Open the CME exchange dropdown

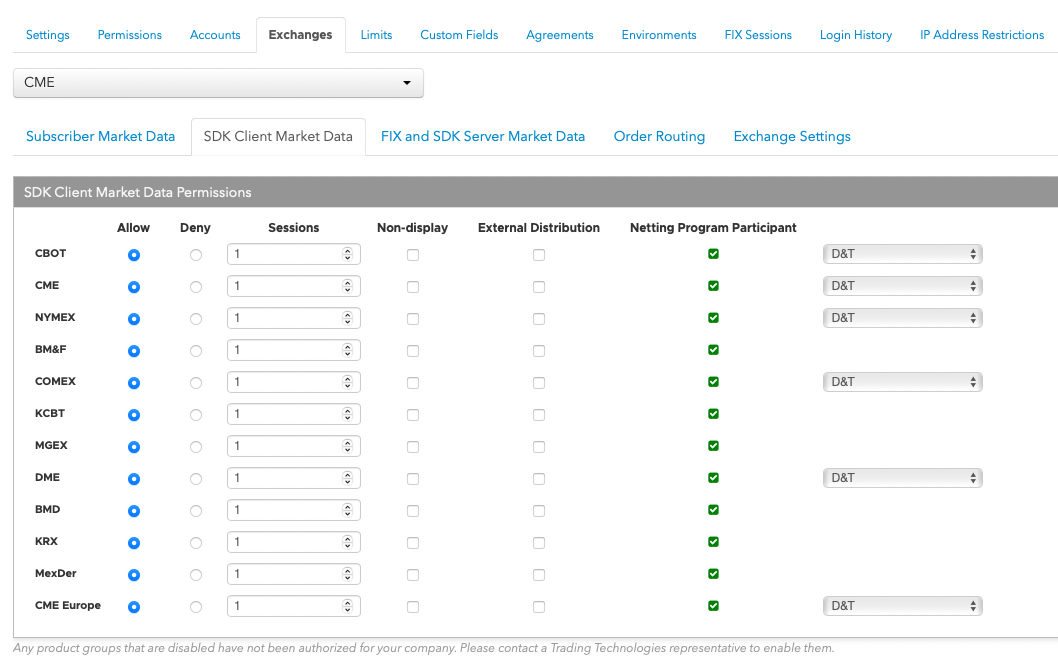pyautogui.click(x=218, y=83)
